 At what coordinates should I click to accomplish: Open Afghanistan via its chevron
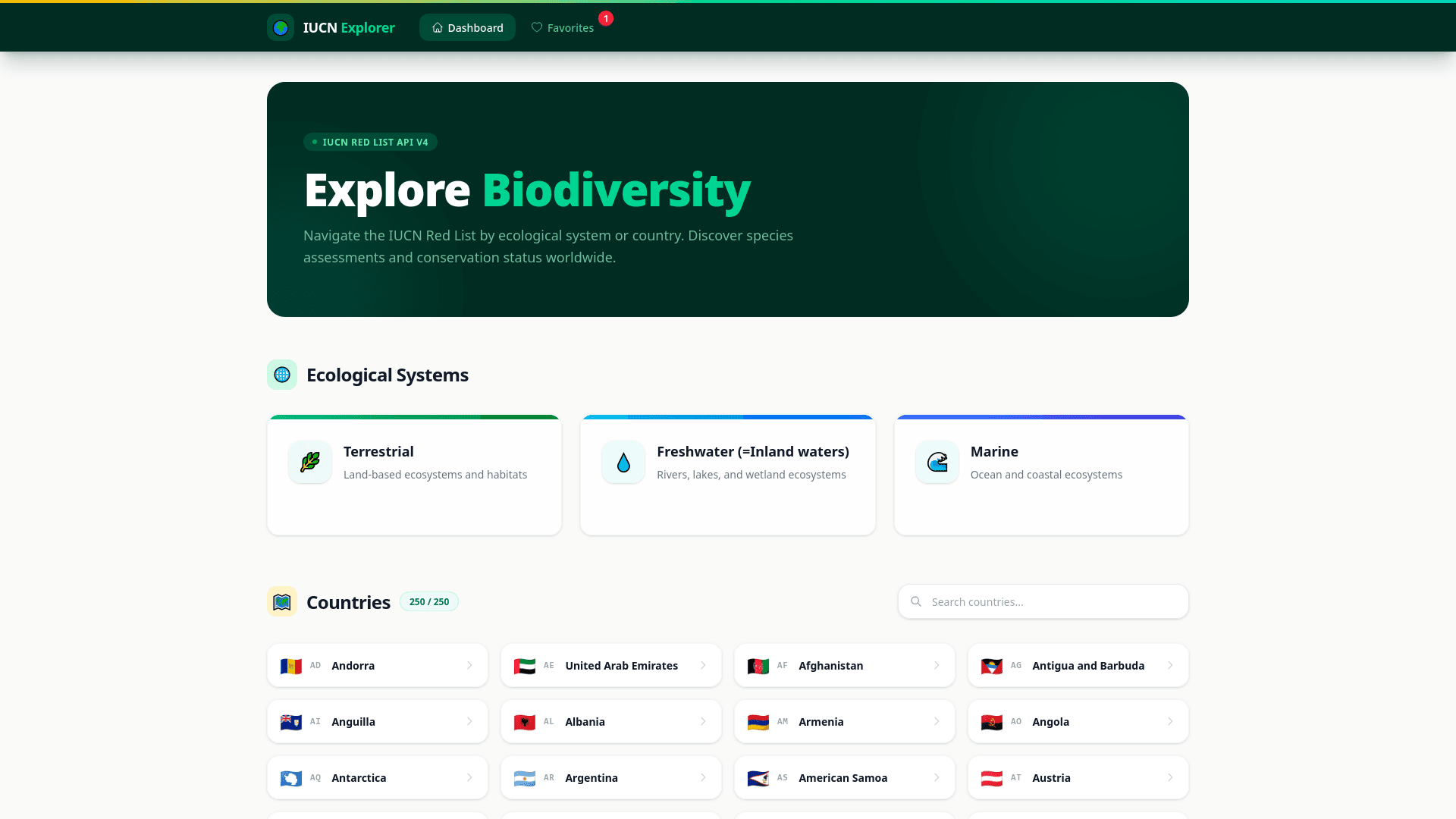(x=937, y=666)
